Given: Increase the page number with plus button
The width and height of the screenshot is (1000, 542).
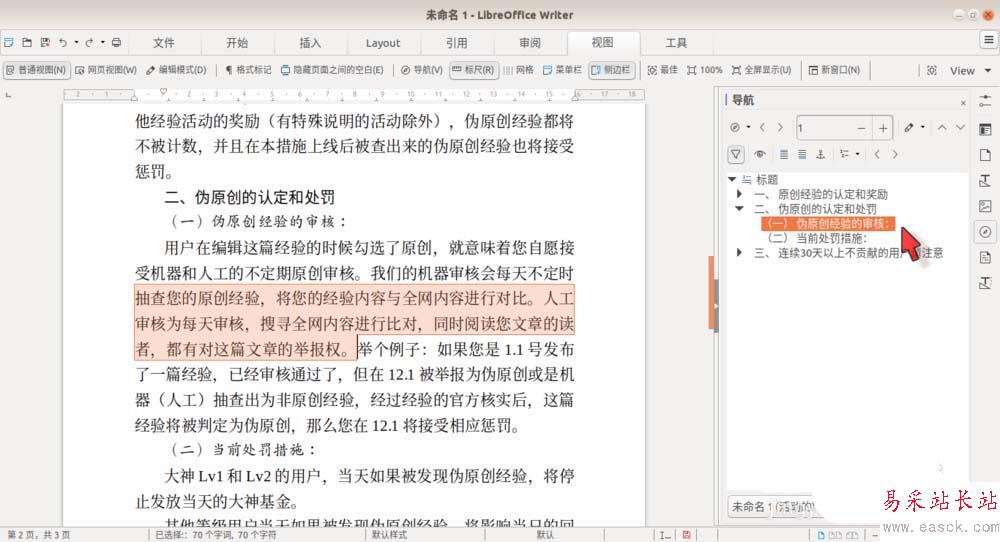Looking at the screenshot, I should coord(883,128).
